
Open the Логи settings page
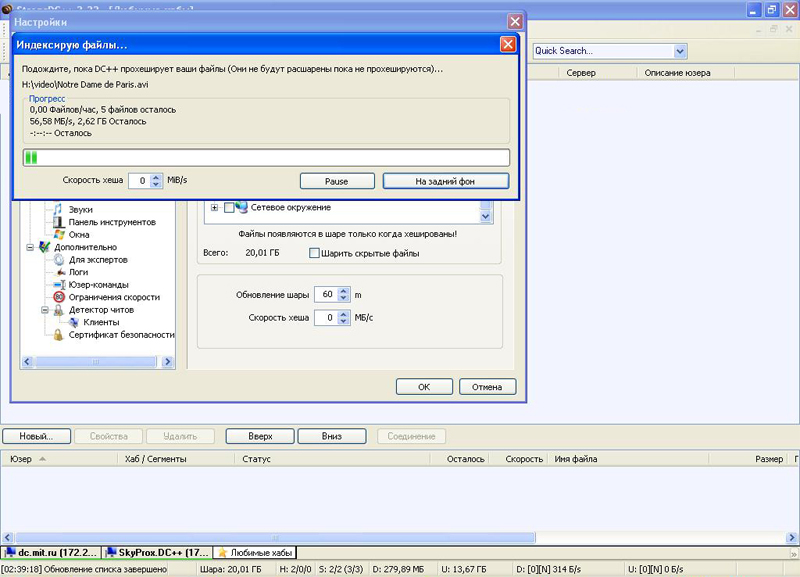tap(79, 272)
